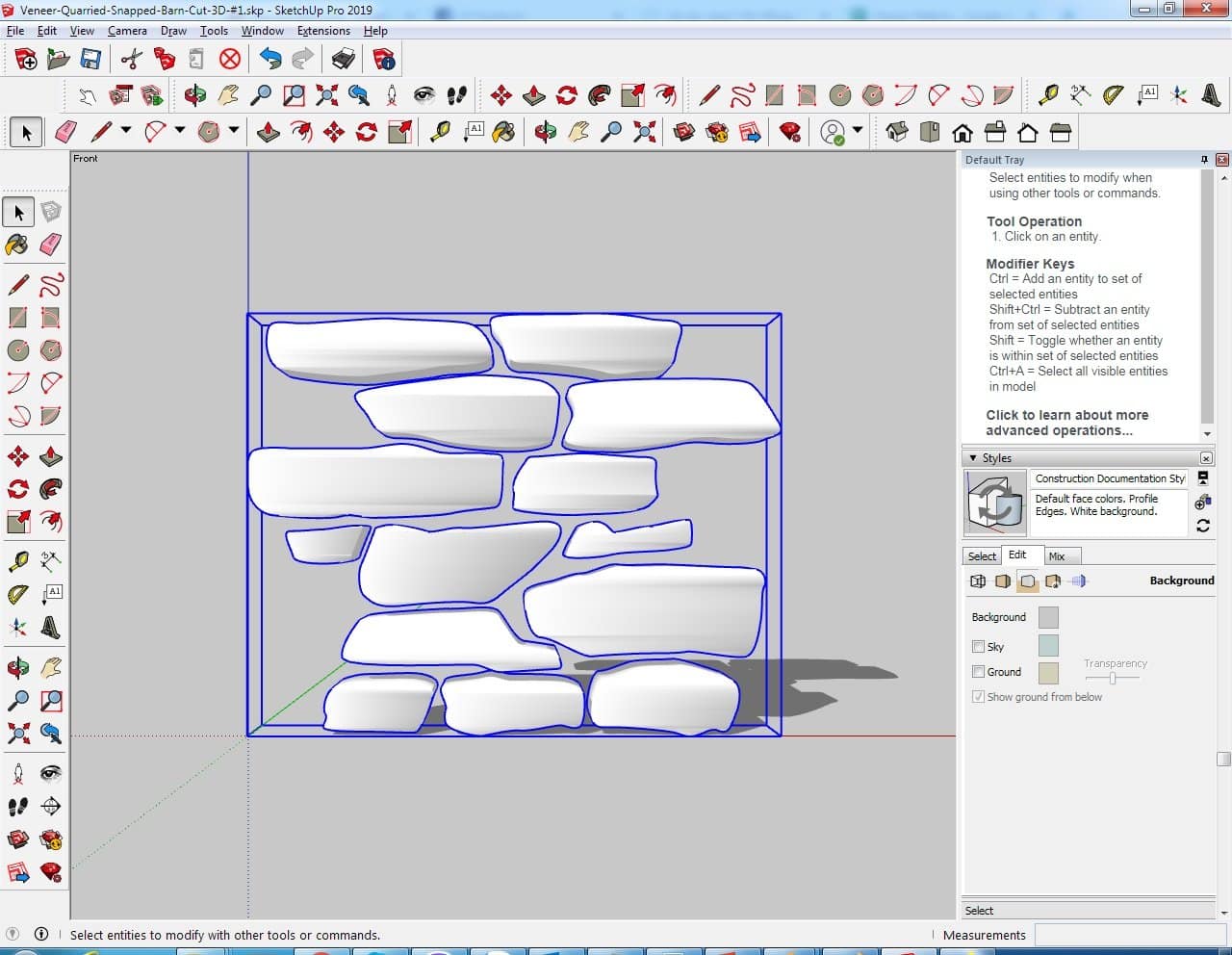
Task: Open Model Info from the toolbar
Action: 384,60
